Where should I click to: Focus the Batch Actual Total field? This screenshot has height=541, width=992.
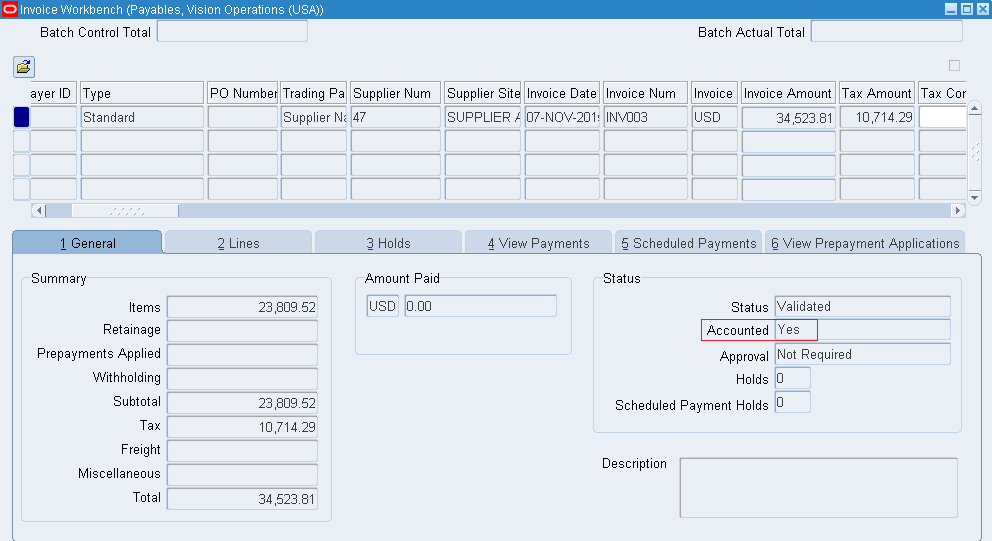tap(886, 32)
